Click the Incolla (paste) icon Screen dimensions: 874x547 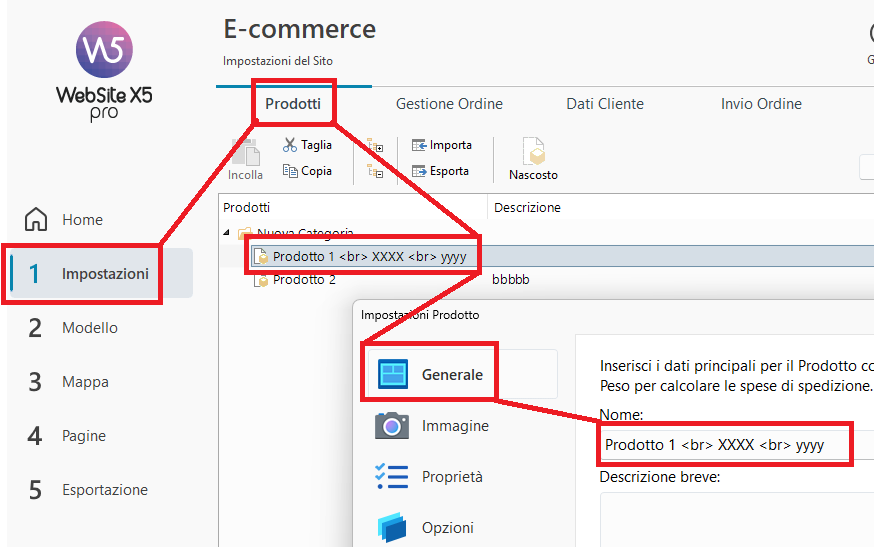pos(245,159)
